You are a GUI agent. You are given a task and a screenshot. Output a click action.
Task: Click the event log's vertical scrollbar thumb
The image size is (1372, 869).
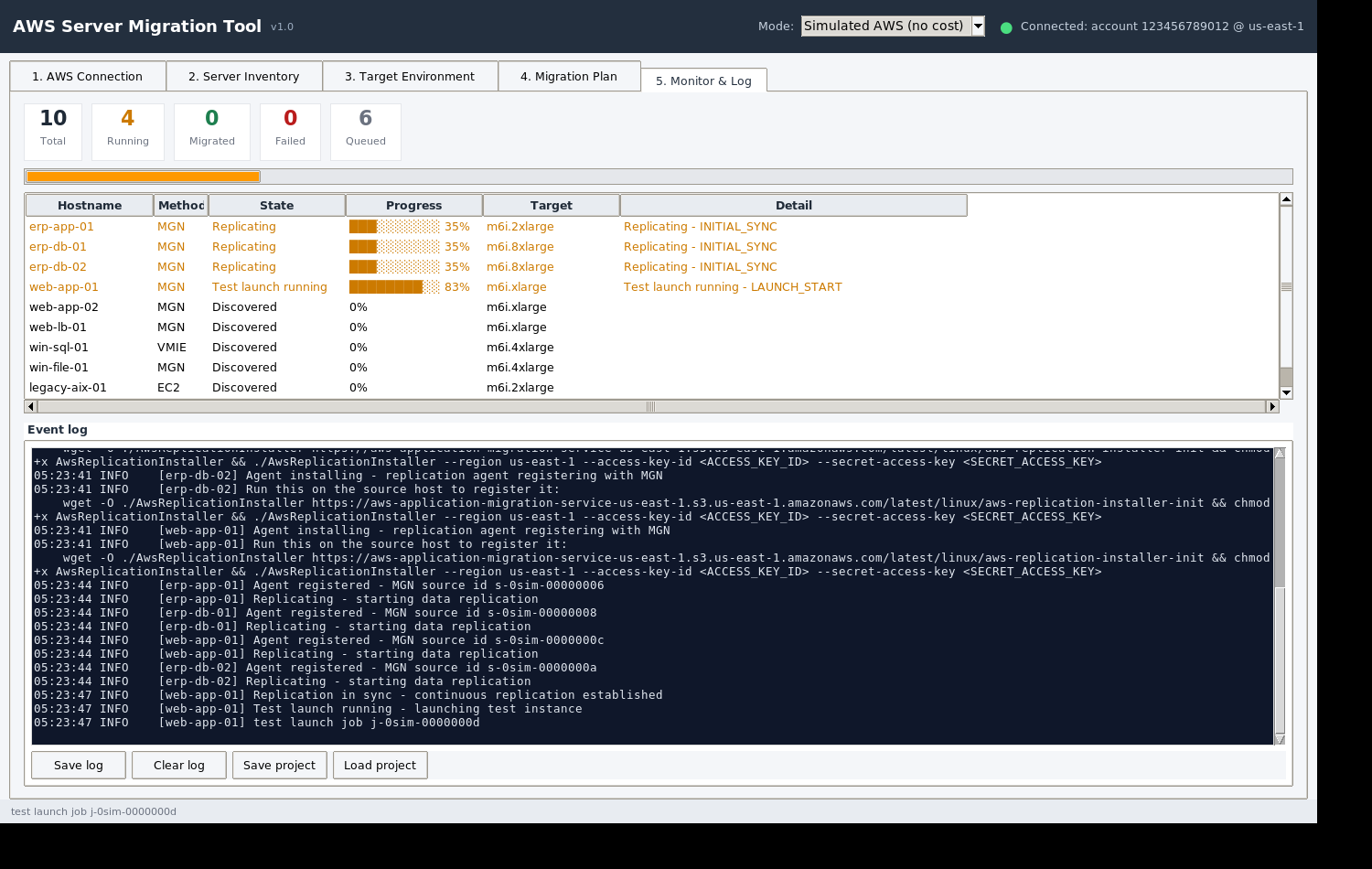pos(1280,659)
